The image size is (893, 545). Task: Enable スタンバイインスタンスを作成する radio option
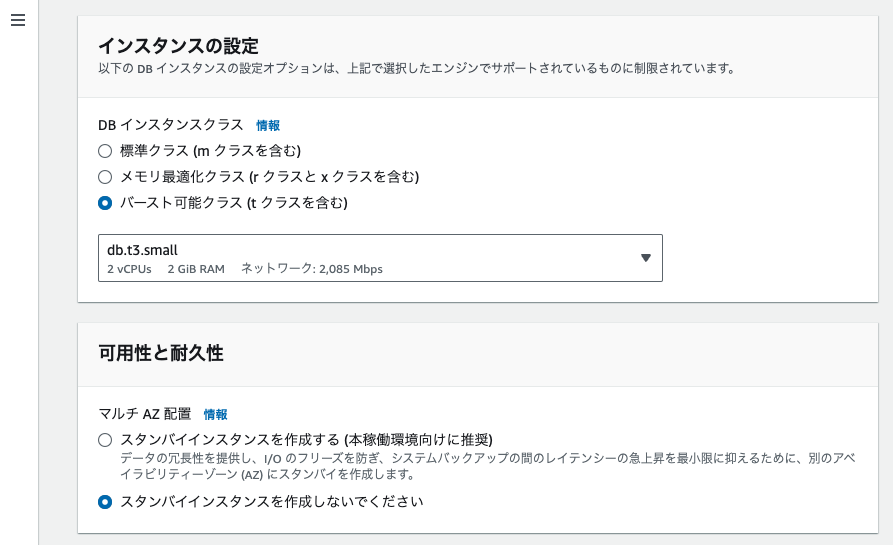coord(105,440)
